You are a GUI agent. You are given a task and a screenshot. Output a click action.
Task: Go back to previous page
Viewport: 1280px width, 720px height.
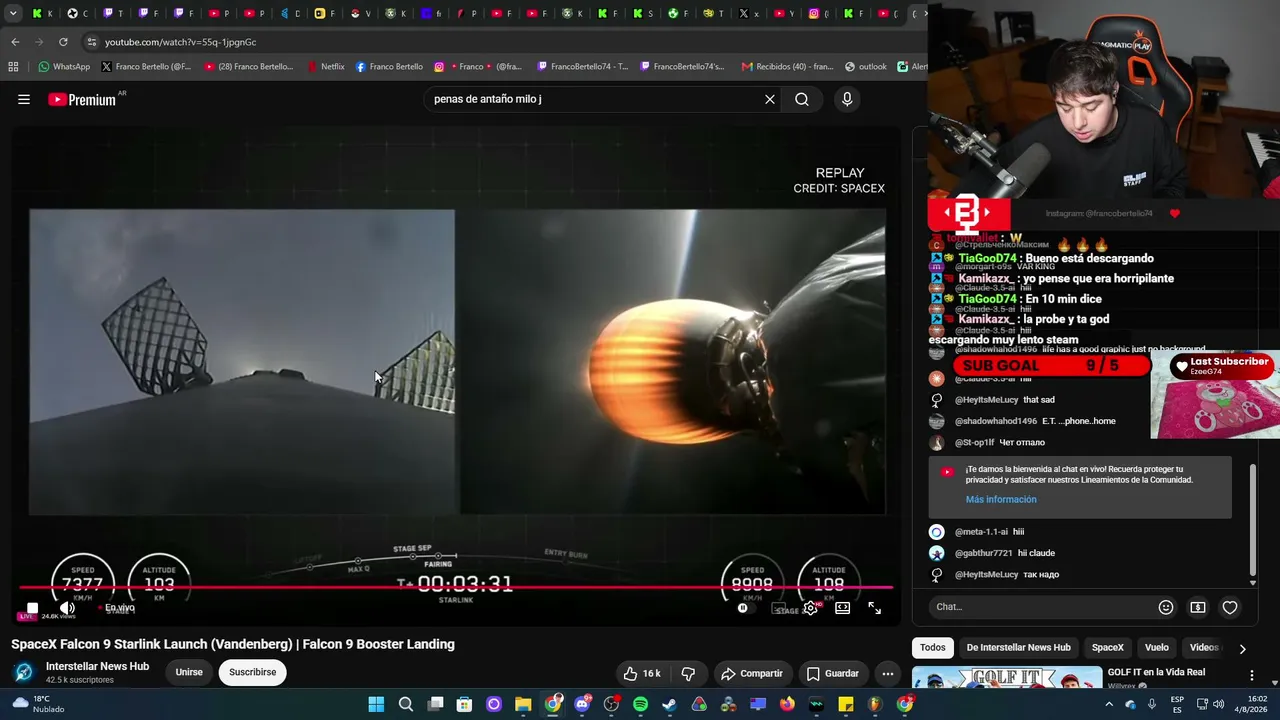[x=15, y=42]
